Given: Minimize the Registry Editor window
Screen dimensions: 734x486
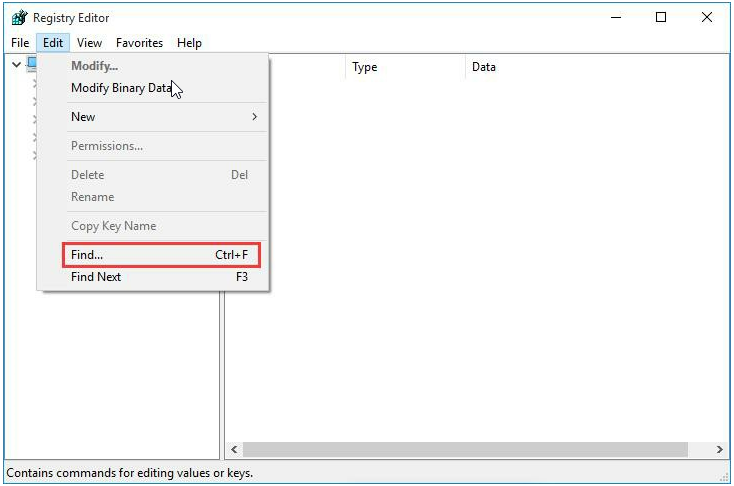Looking at the screenshot, I should pos(616,17).
